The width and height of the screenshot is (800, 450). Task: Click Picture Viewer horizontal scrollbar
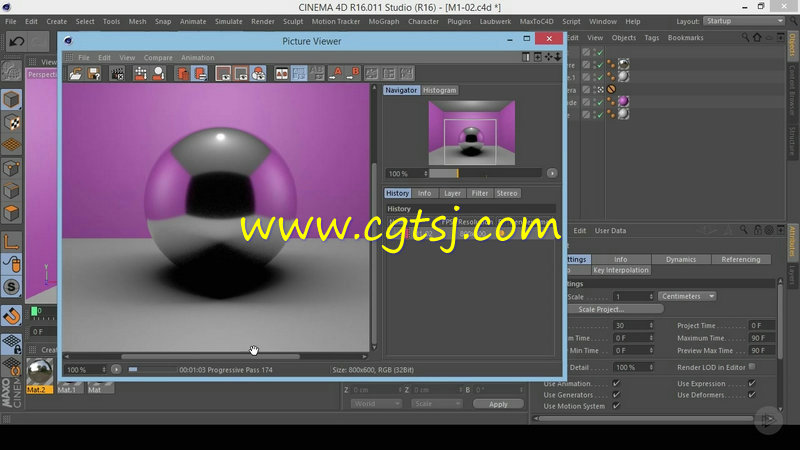pyautogui.click(x=210, y=357)
